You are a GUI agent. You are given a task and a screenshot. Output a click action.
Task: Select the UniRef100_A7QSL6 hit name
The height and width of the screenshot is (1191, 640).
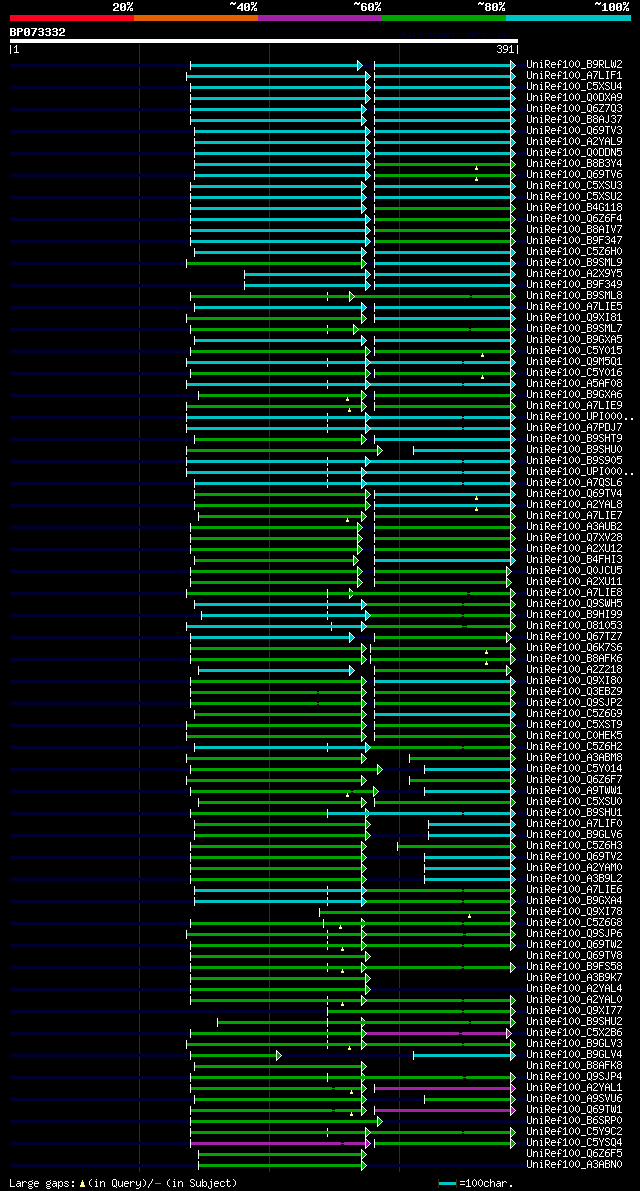[x=574, y=483]
